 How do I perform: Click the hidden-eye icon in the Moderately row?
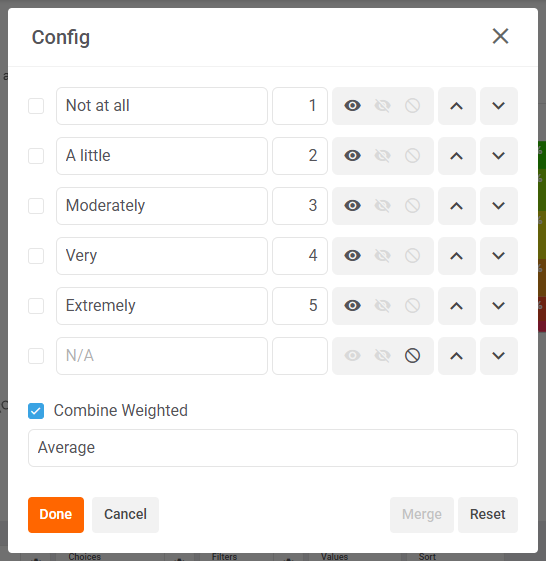pyautogui.click(x=382, y=206)
